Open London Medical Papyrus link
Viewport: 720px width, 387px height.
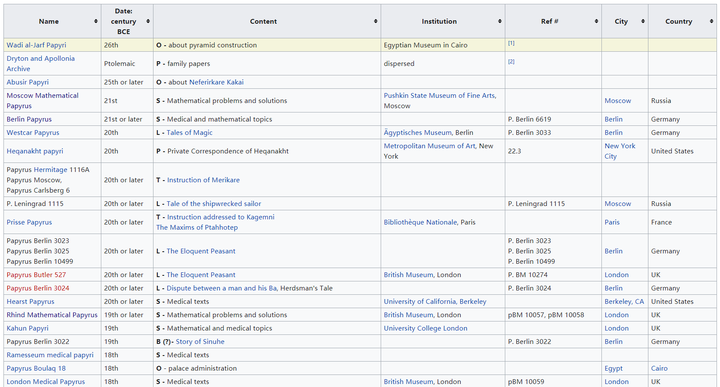(45, 381)
